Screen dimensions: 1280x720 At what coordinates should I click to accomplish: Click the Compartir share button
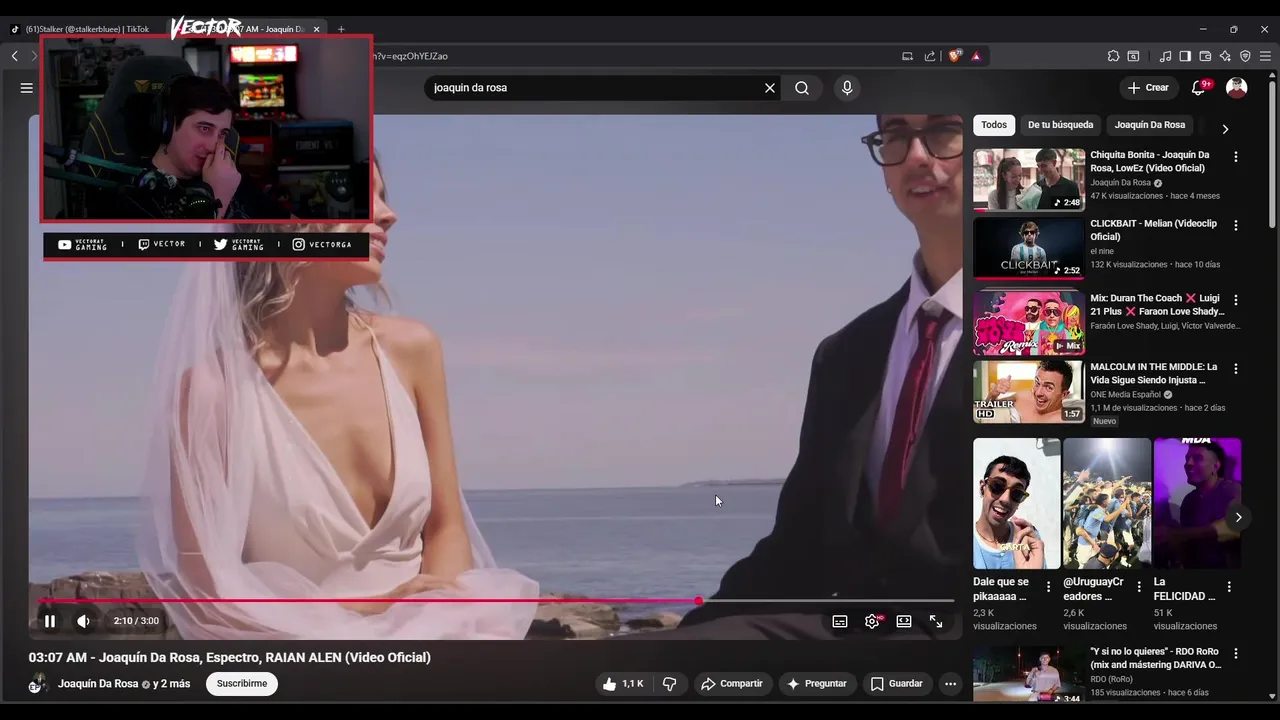pos(732,684)
